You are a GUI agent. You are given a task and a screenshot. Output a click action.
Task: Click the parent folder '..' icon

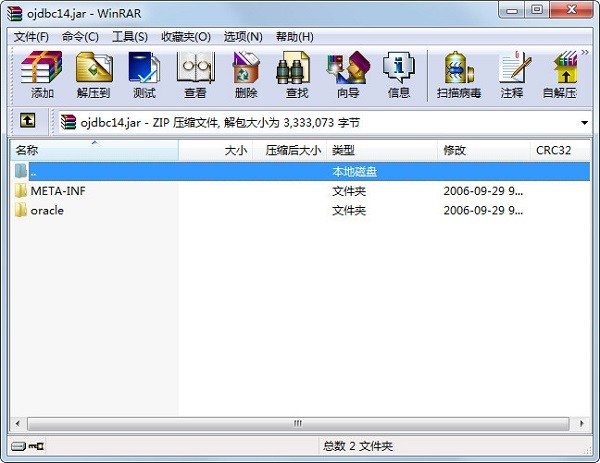tap(21, 171)
